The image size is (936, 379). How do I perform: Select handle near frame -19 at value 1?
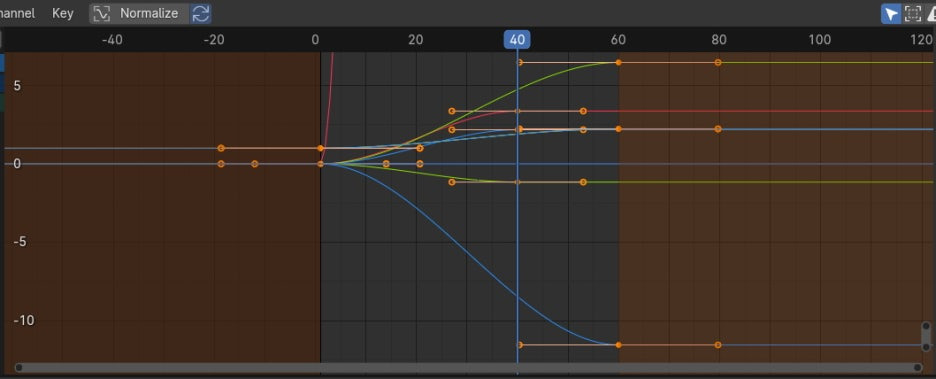coord(221,148)
